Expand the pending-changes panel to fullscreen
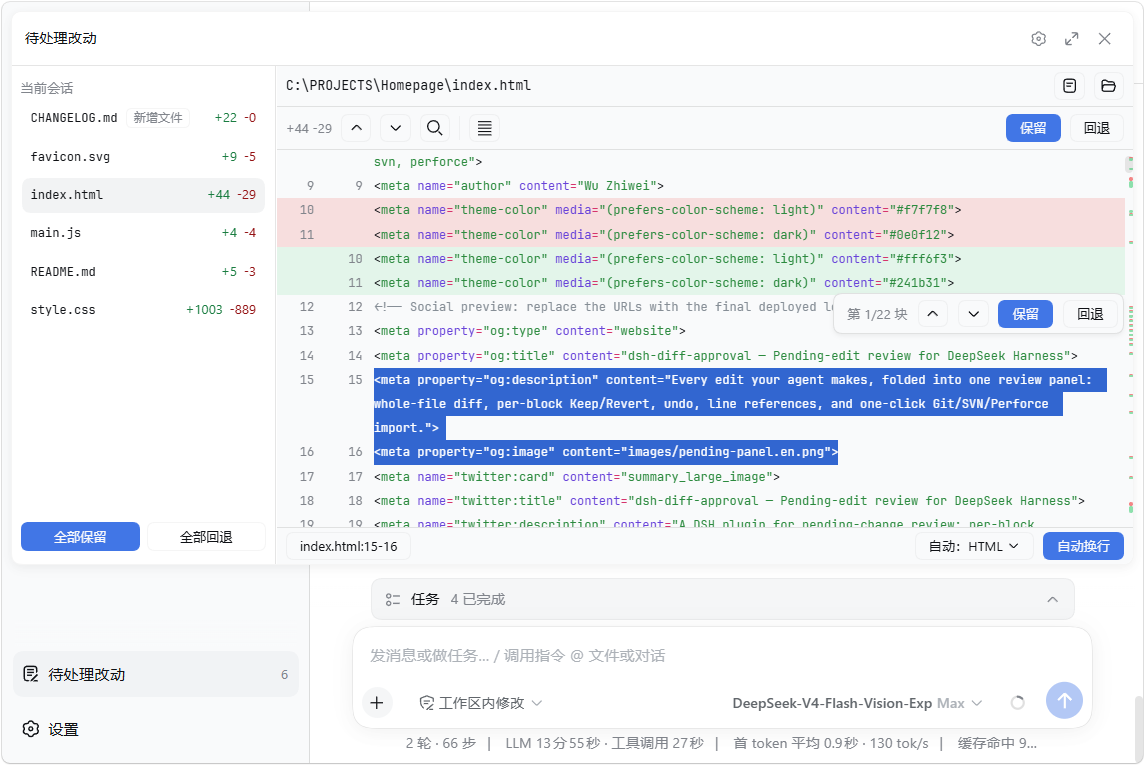Screen dimensions: 1145x765 pos(1071,39)
